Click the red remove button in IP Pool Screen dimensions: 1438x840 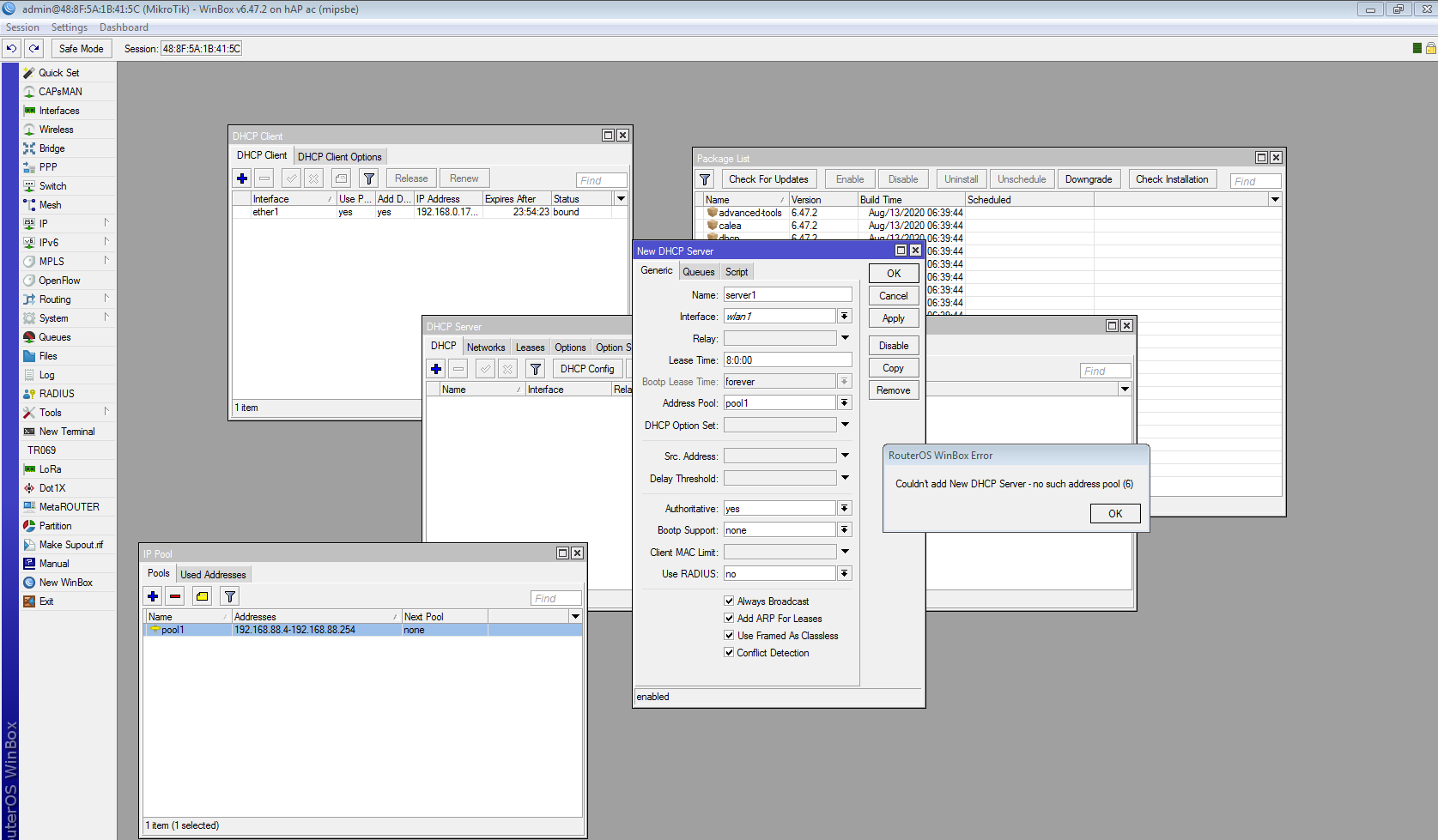tap(175, 596)
